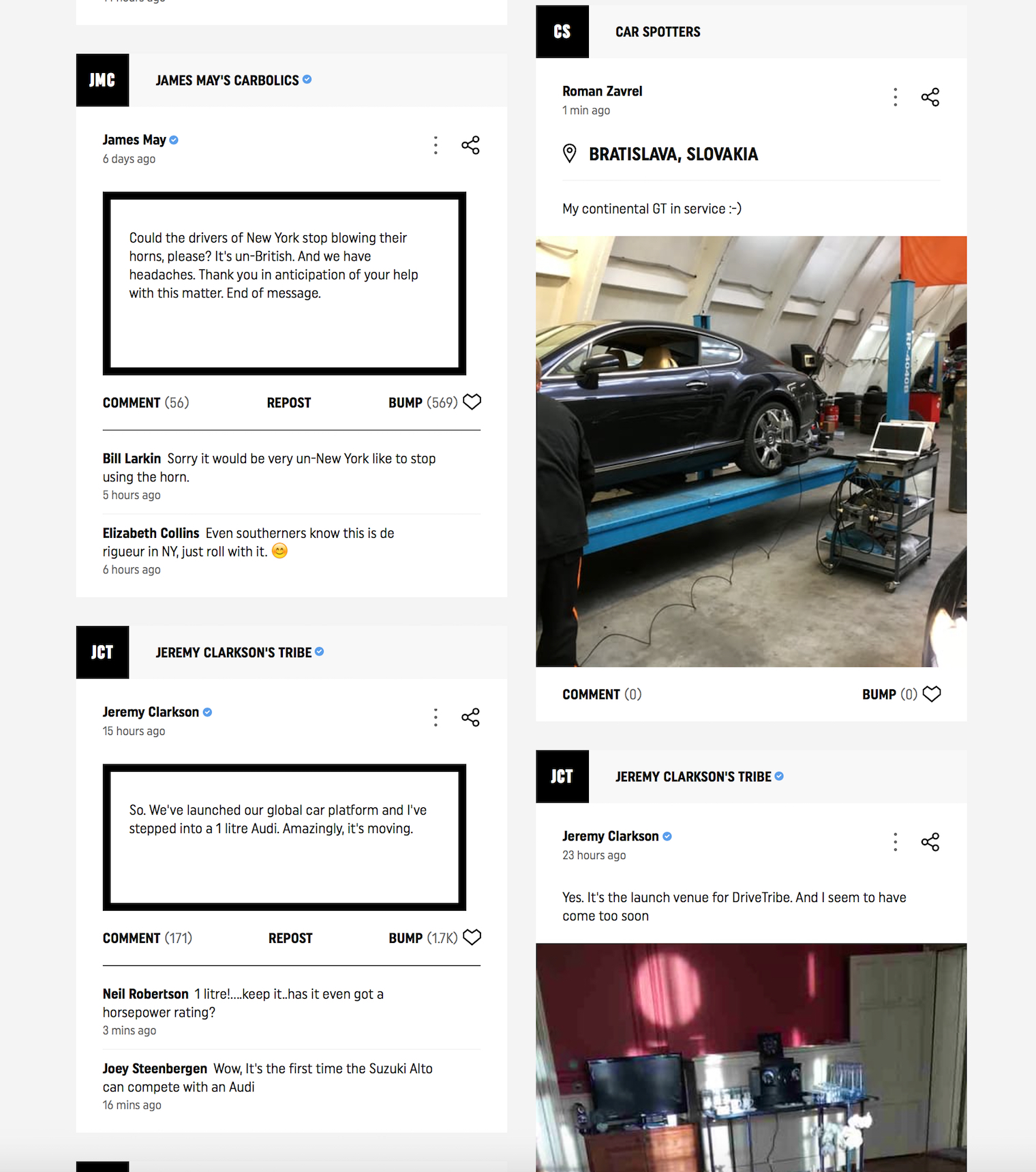Screen dimensions: 1036x1172
Task: Go to James May's Carbolics tribe
Action: pyautogui.click(x=228, y=80)
